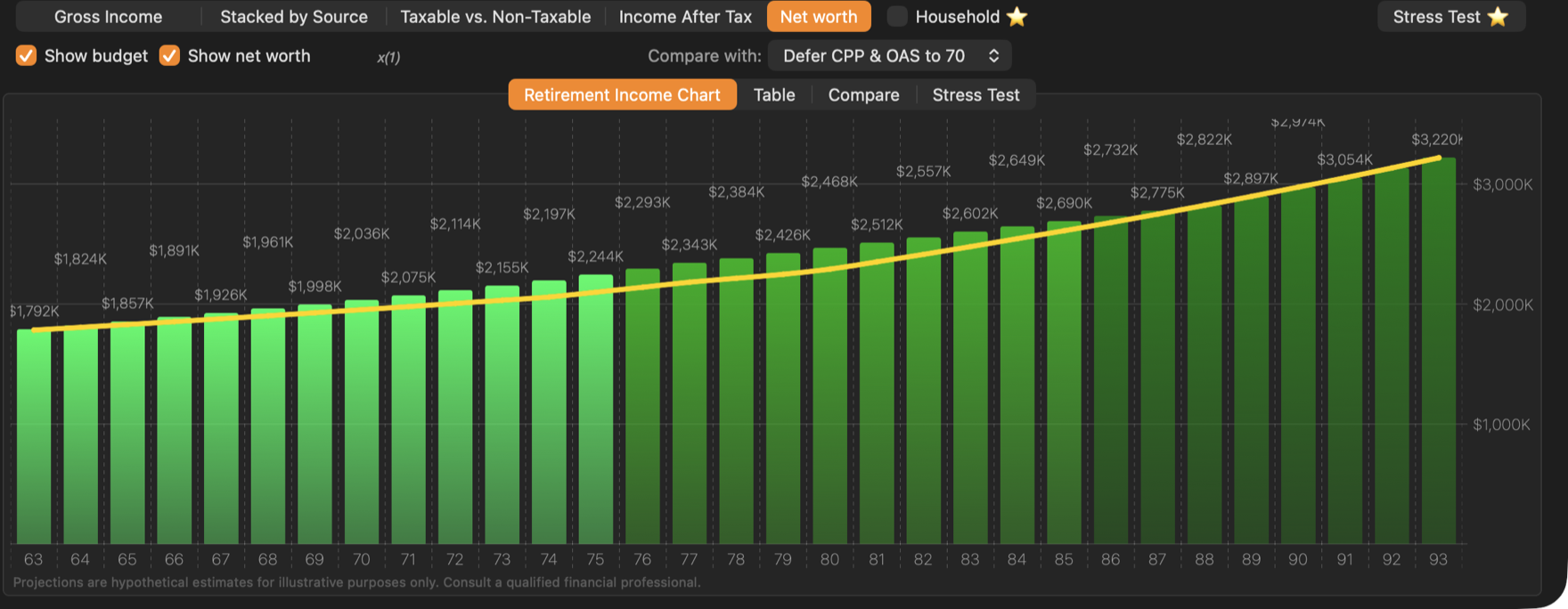Screen dimensions: 1568x609
Task: Enable the Household checkbox
Action: (897, 17)
